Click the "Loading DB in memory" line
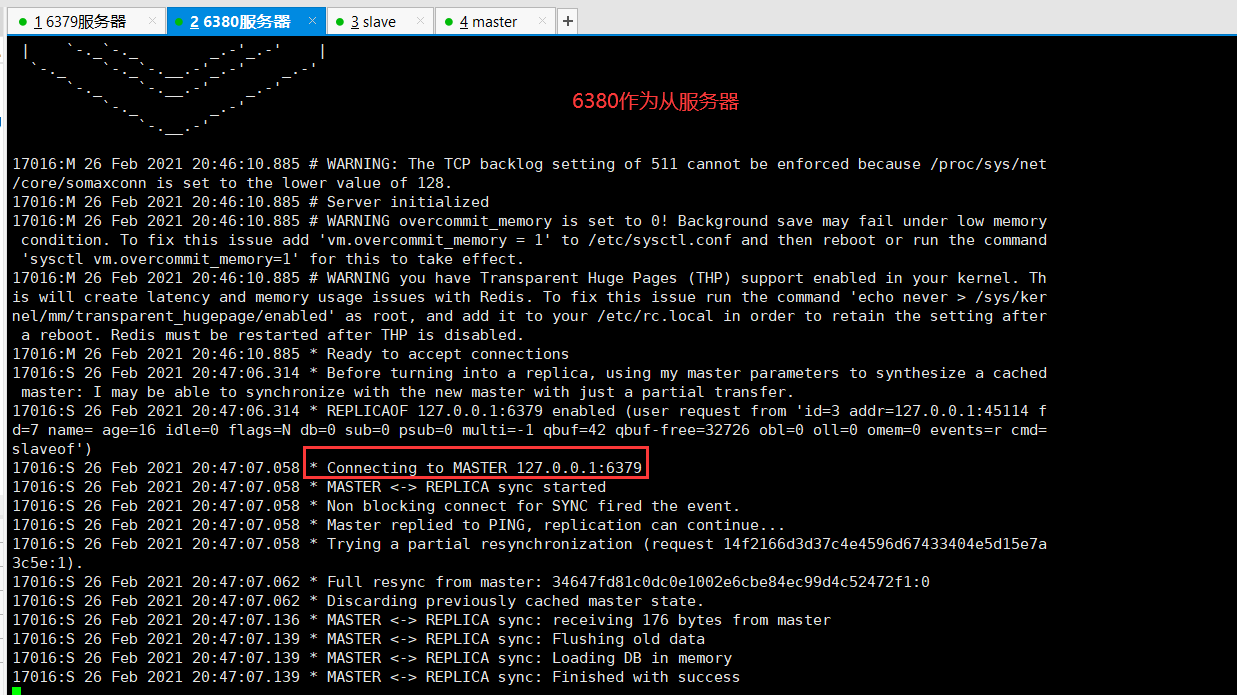 (372, 658)
